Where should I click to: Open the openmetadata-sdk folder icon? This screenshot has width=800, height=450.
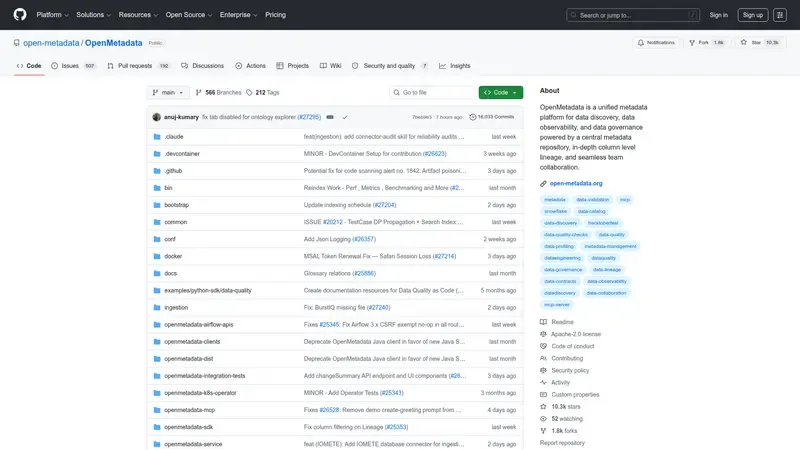click(157, 427)
